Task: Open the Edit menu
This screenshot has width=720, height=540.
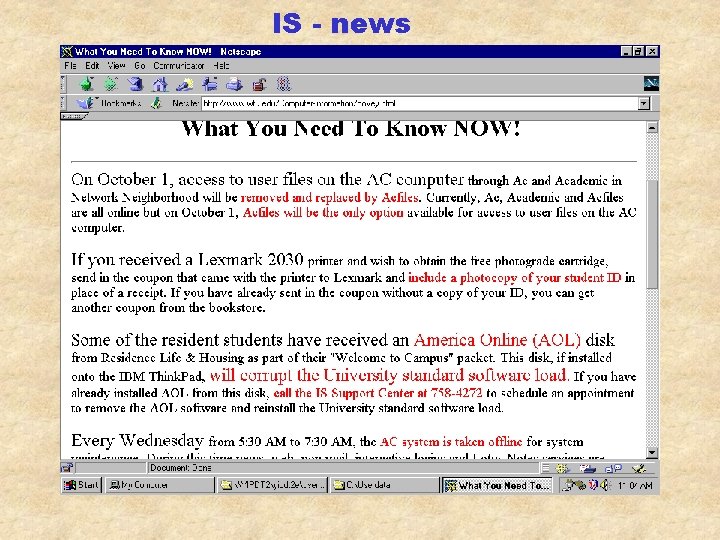Action: (x=92, y=66)
